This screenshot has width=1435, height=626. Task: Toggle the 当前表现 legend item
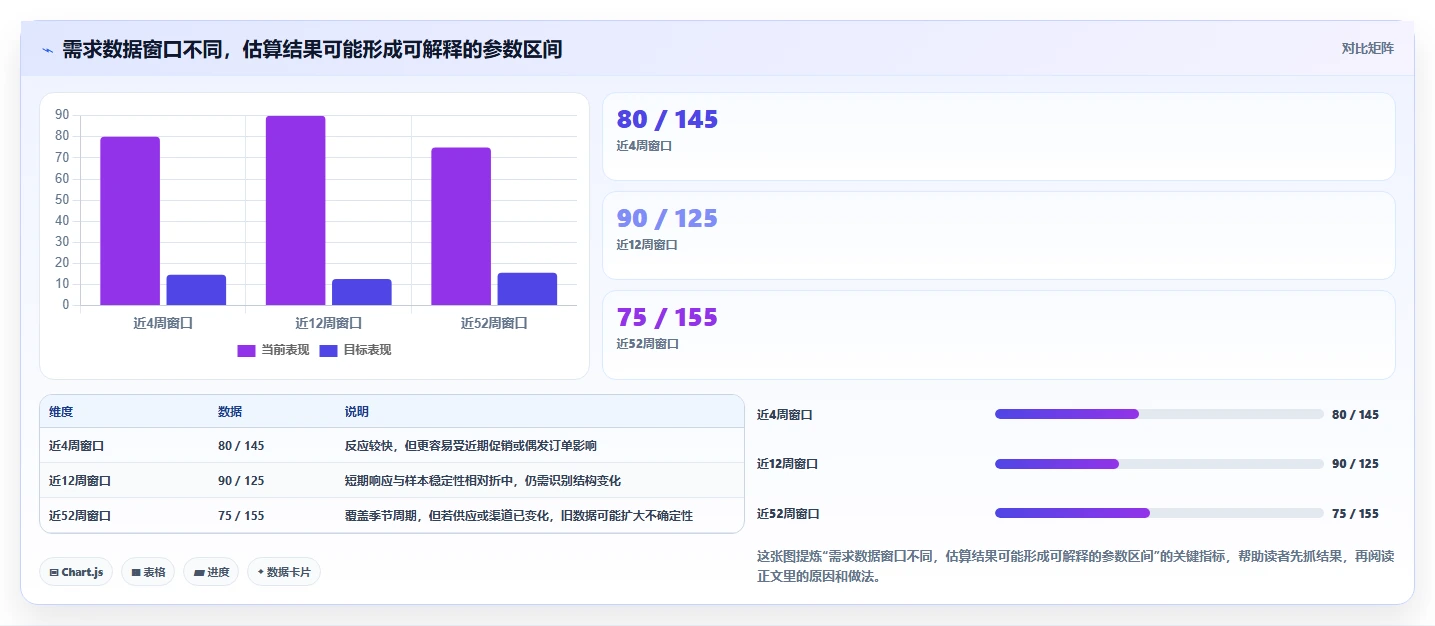pyautogui.click(x=273, y=350)
